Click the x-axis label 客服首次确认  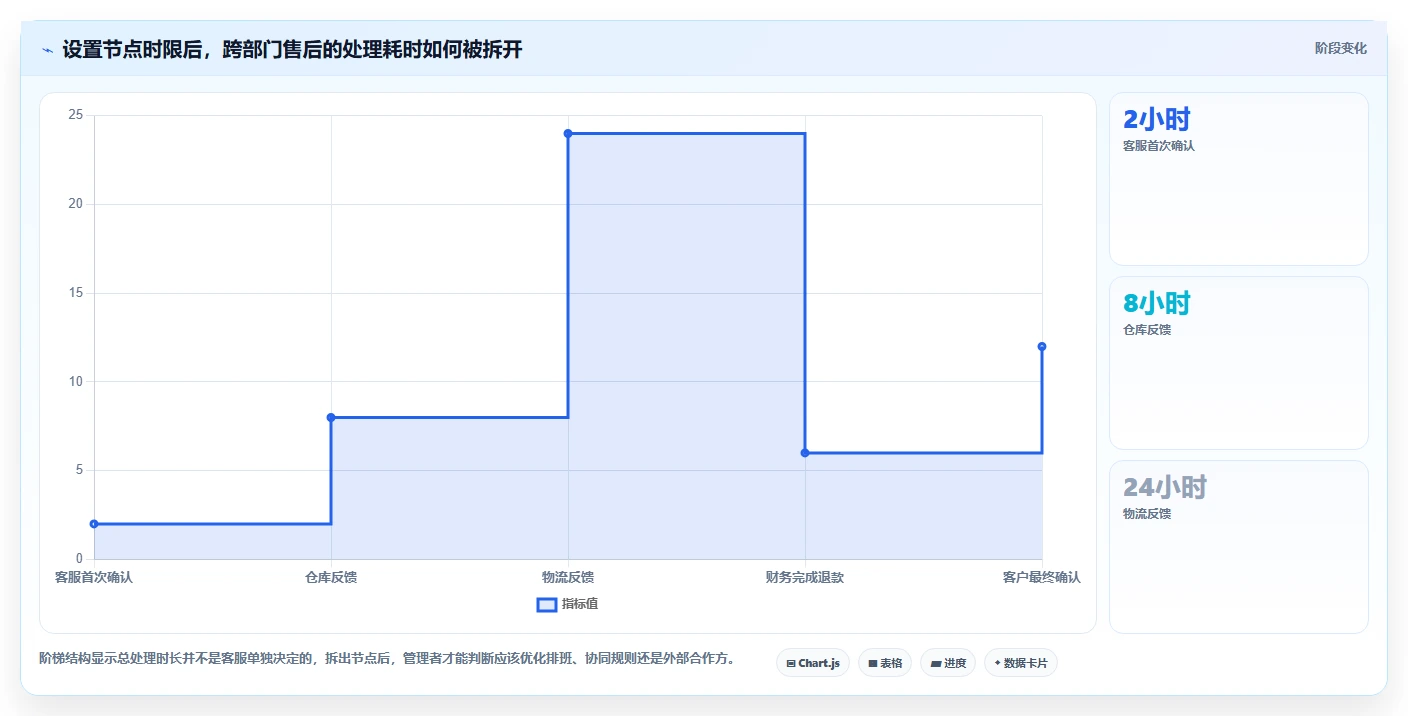click(x=94, y=577)
